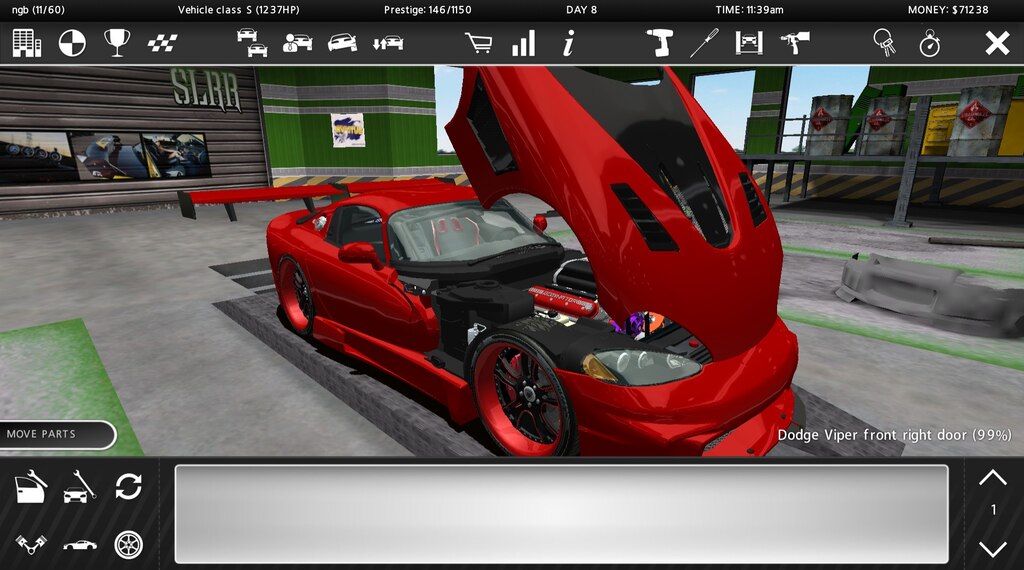Screen dimensions: 1024x570
Task: Open the trophy achievements icon
Action: 117,43
